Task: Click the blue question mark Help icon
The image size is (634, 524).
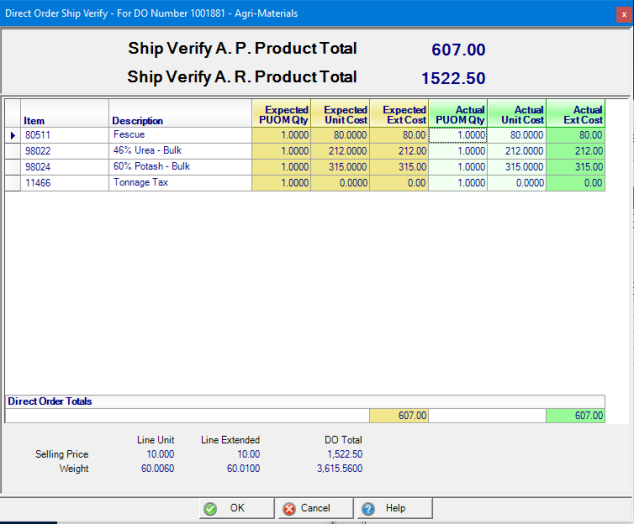Action: click(368, 508)
